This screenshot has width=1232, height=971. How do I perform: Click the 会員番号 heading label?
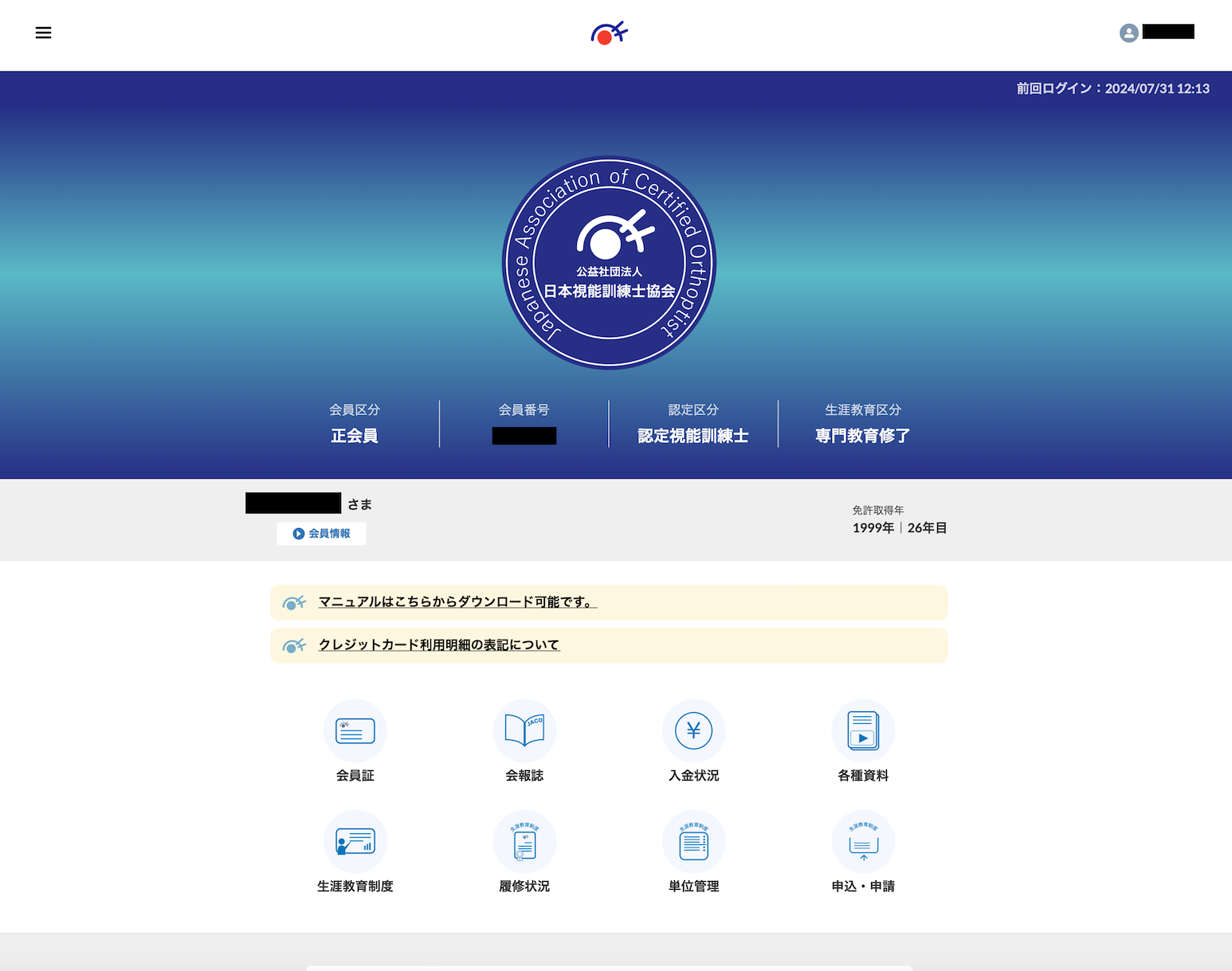[524, 409]
